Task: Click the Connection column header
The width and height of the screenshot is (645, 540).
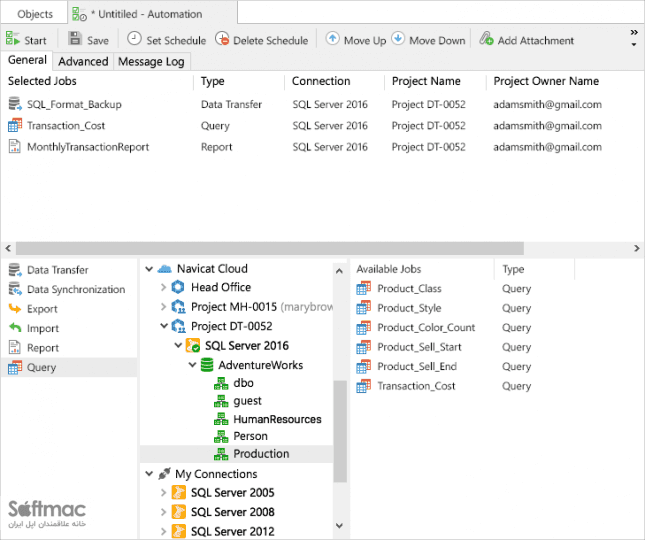Action: coord(334,81)
